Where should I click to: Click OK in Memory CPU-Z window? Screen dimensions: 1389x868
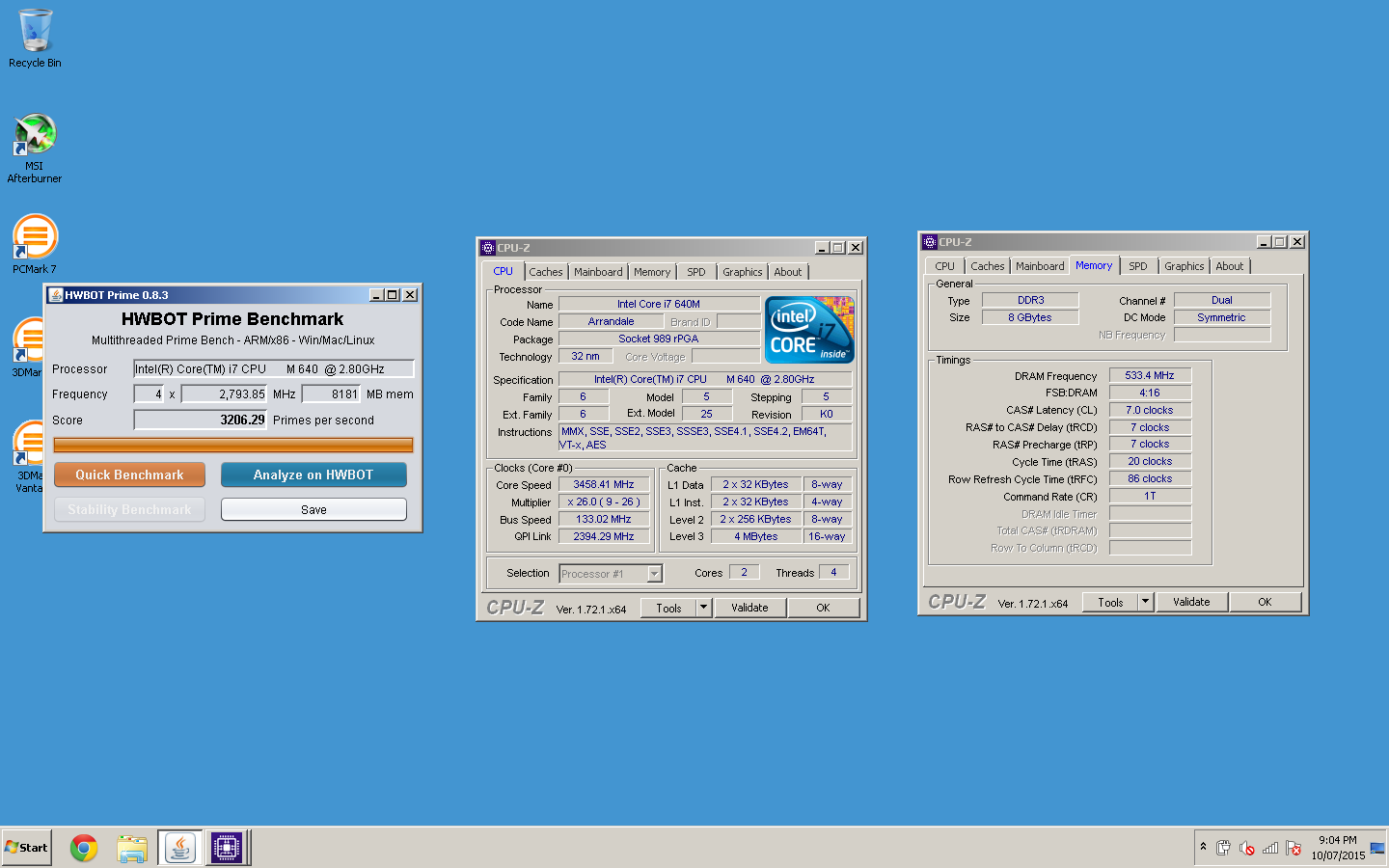pos(1265,603)
